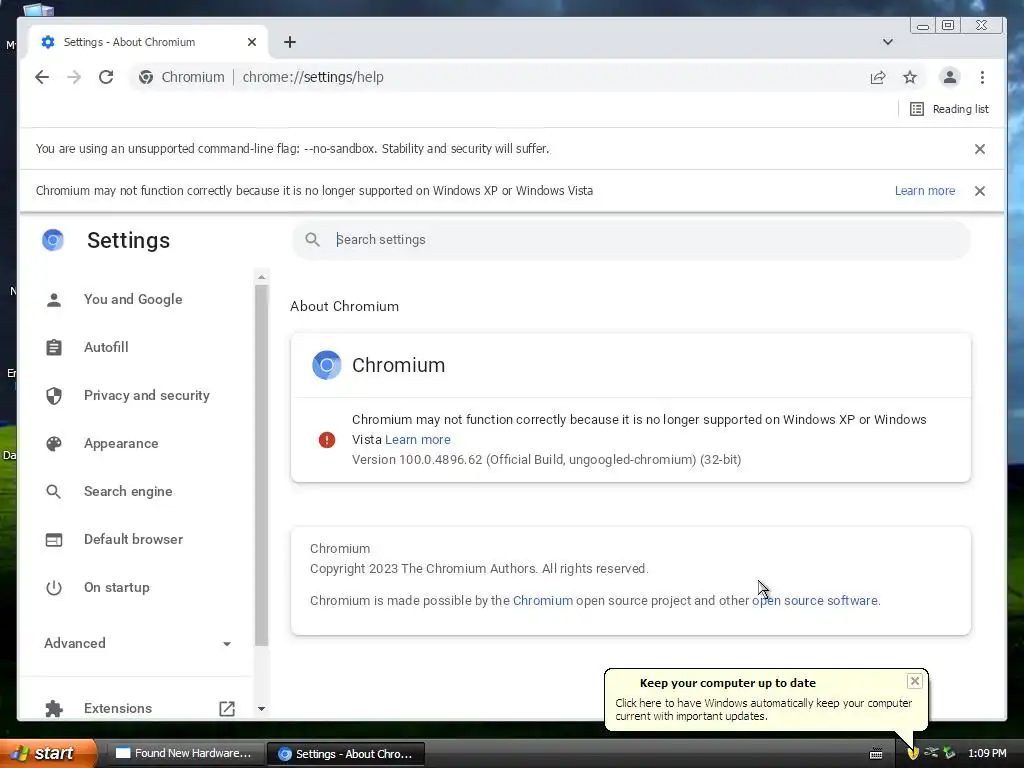The image size is (1024, 768).
Task: Click the clipboard icon next to Autofill
Action: tap(54, 347)
